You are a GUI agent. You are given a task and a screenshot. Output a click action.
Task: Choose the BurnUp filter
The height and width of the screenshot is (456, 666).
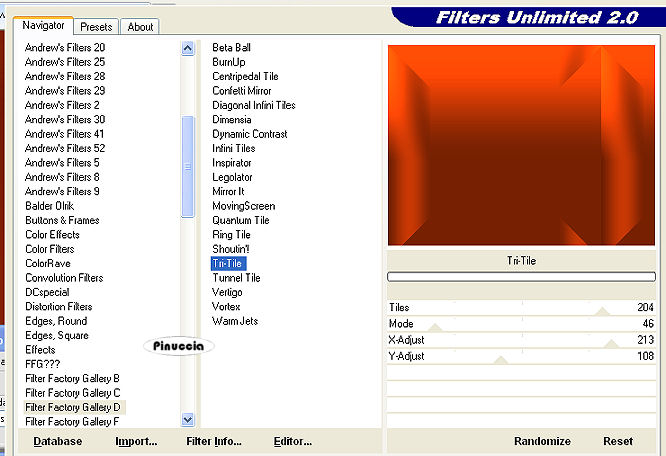229,62
